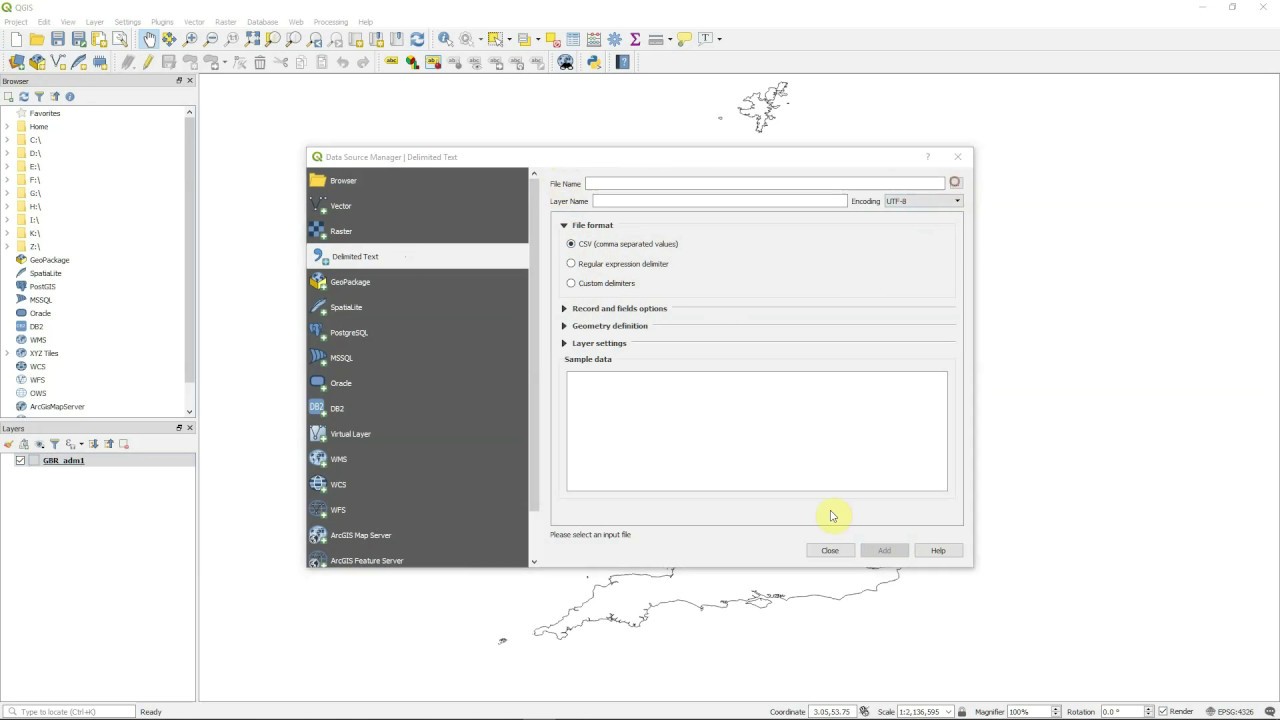Click the Zoom Out magnifier tool
The height and width of the screenshot is (720, 1280).
pos(211,39)
